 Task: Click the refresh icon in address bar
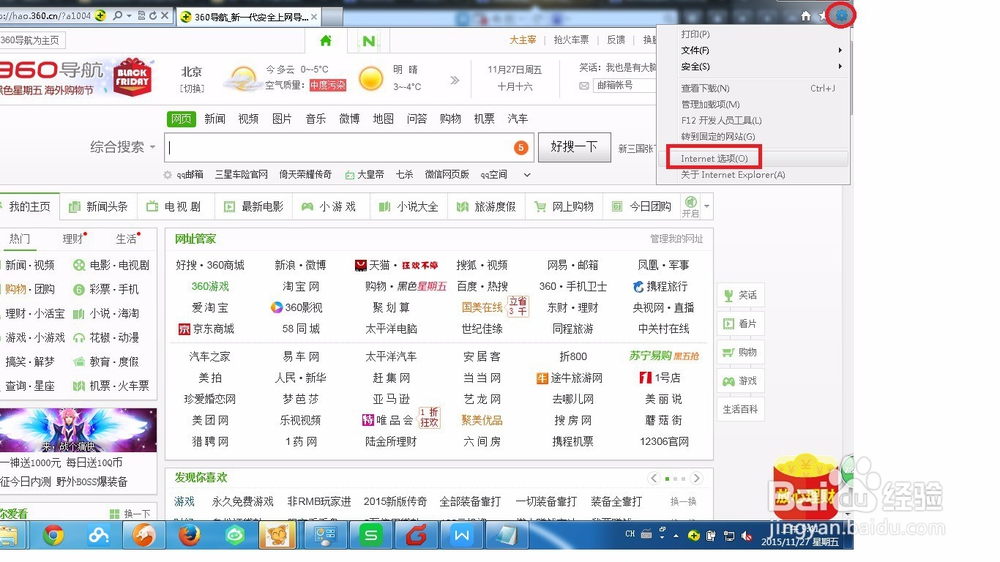153,15
